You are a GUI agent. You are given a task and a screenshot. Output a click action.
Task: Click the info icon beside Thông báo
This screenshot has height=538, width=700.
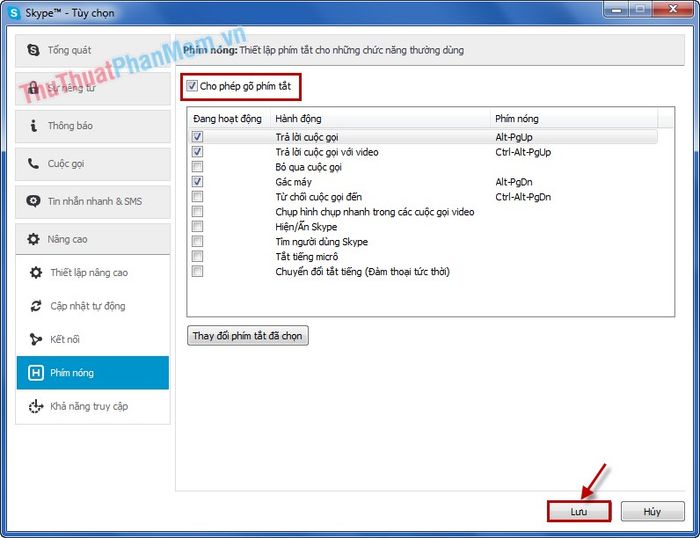[x=33, y=125]
